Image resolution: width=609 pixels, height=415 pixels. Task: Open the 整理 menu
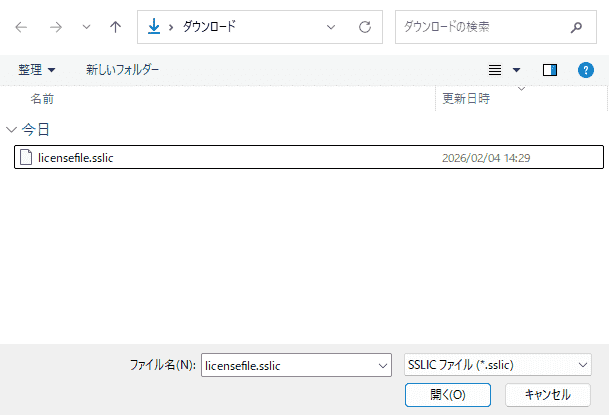[37, 70]
